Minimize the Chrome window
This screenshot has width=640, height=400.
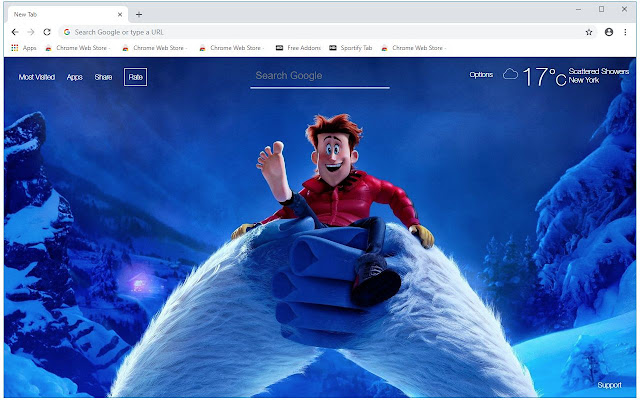pyautogui.click(x=578, y=9)
